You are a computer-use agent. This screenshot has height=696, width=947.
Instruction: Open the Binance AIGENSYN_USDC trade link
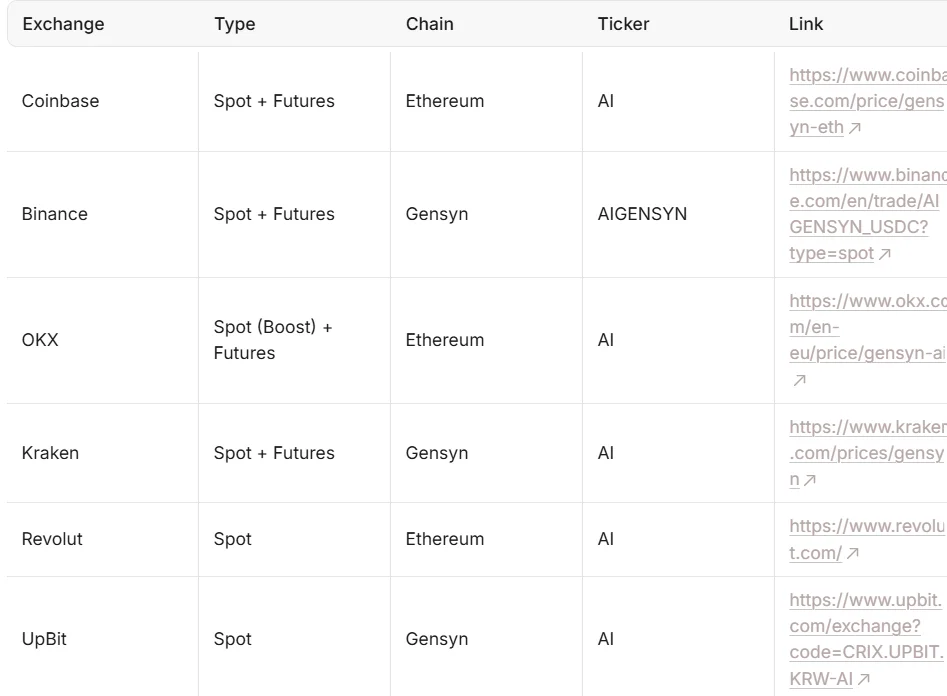pyautogui.click(x=868, y=214)
